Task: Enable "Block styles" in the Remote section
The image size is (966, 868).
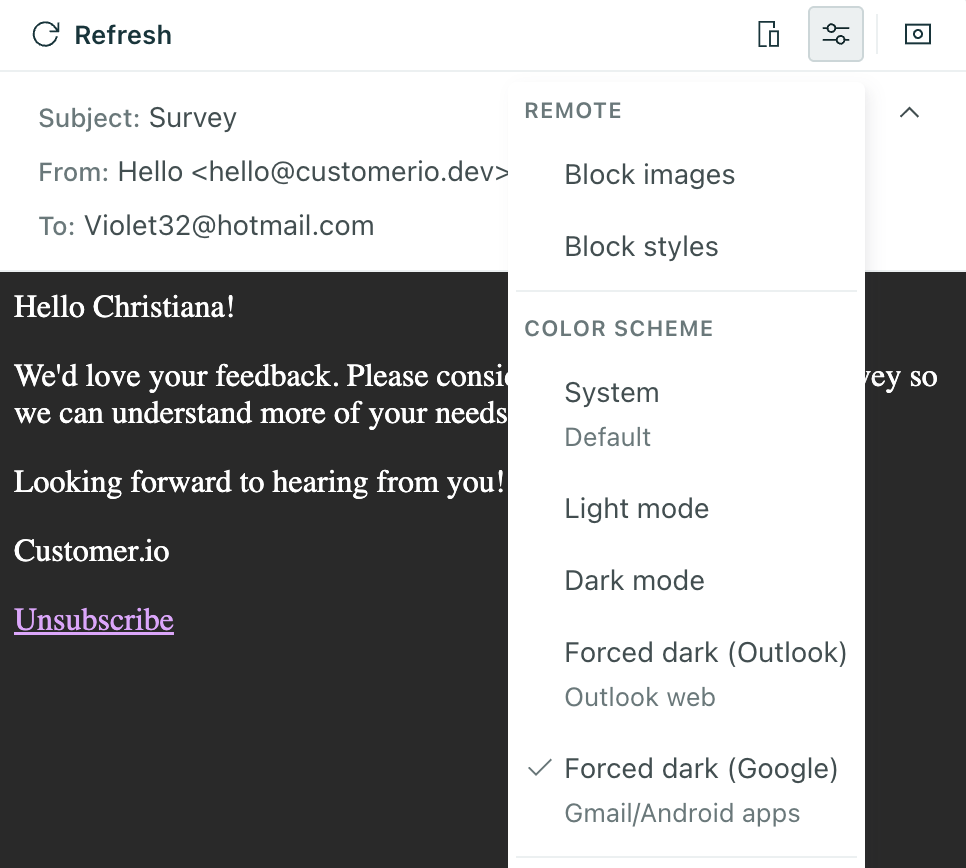Action: pos(641,246)
